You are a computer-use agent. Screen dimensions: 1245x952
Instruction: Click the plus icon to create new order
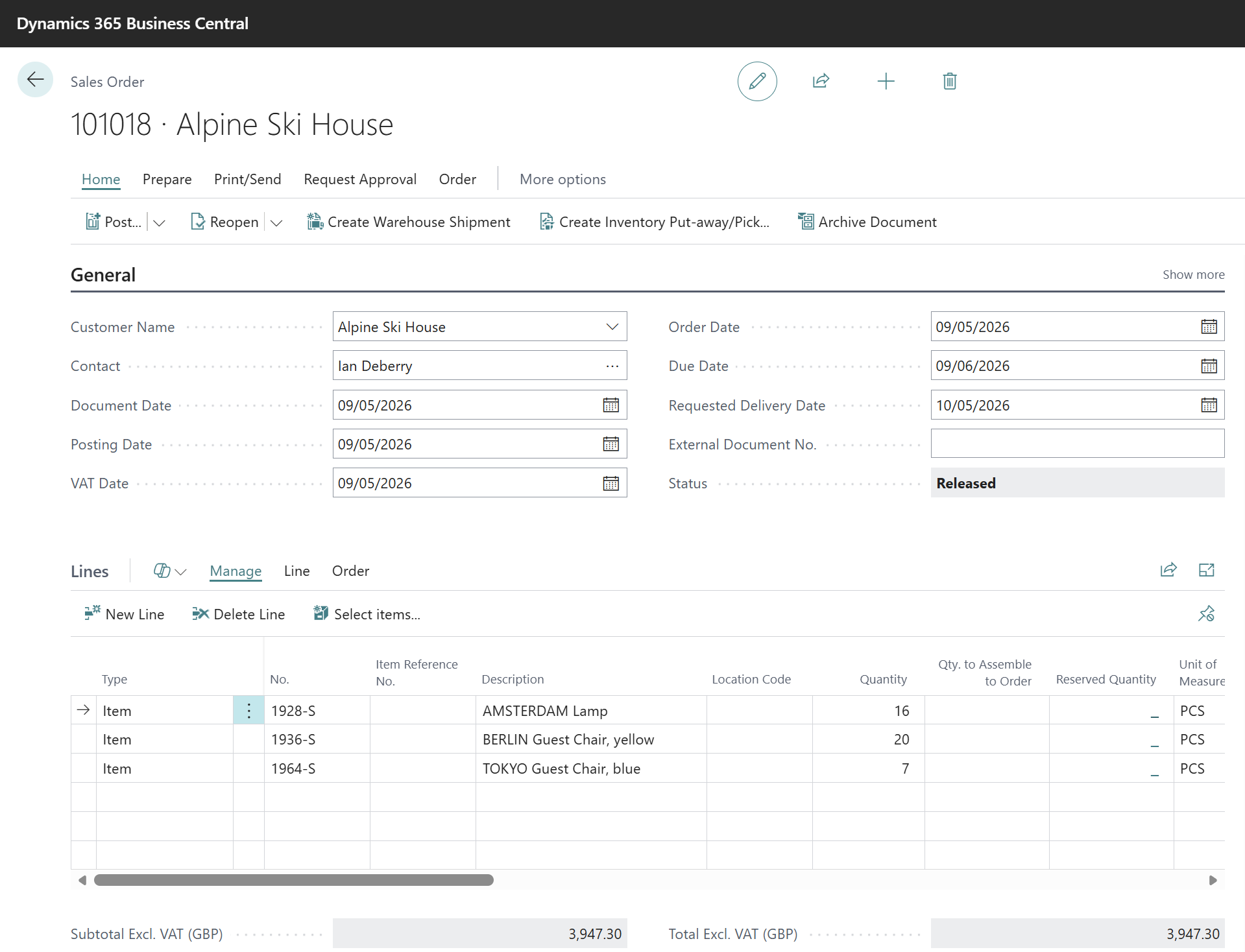tap(886, 81)
